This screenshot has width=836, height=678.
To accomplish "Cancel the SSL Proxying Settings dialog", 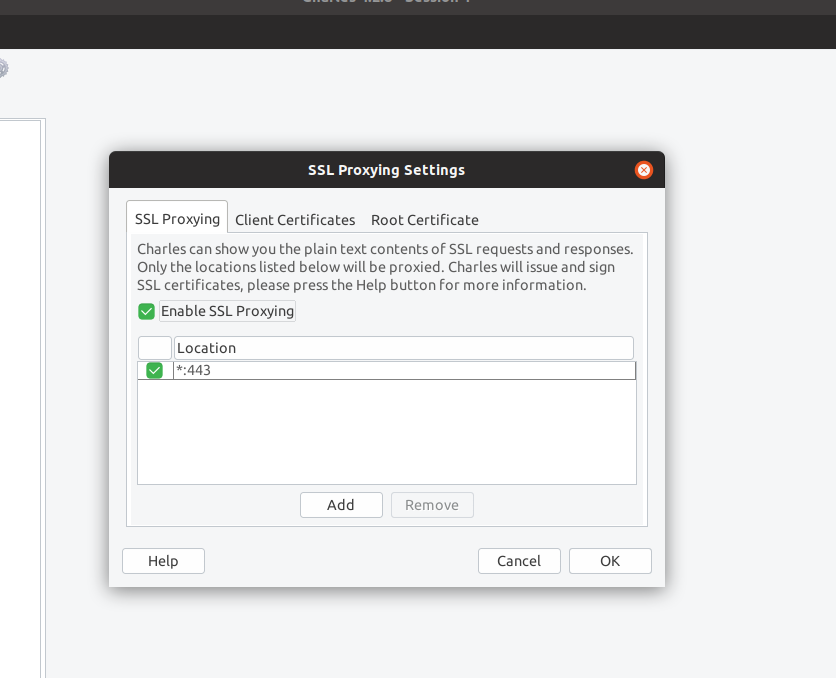I will 519,561.
